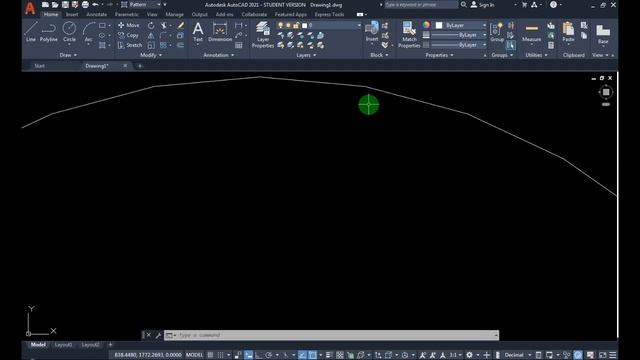Image resolution: width=640 pixels, height=360 pixels.
Task: Open the Start file tab
Action: (x=40, y=66)
